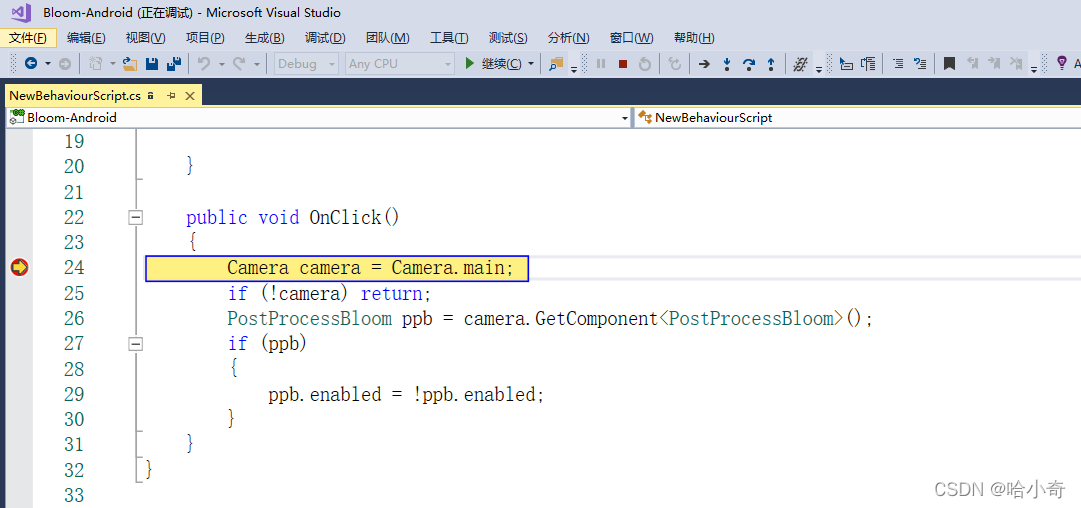Click the Pause (Break All) debug icon
This screenshot has width=1081, height=508.
[x=601, y=63]
